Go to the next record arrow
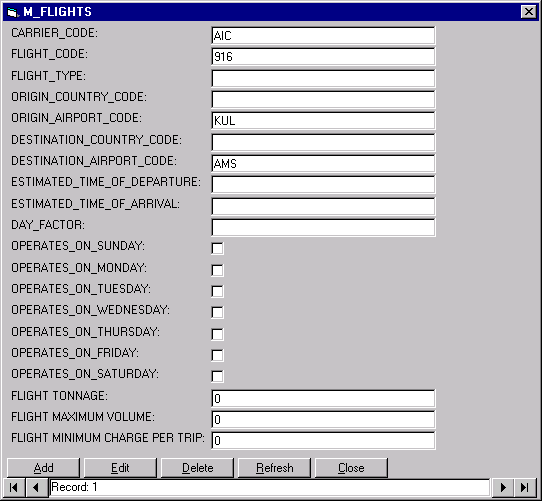Viewport: 542px width, 501px height. pyautogui.click(x=503, y=488)
